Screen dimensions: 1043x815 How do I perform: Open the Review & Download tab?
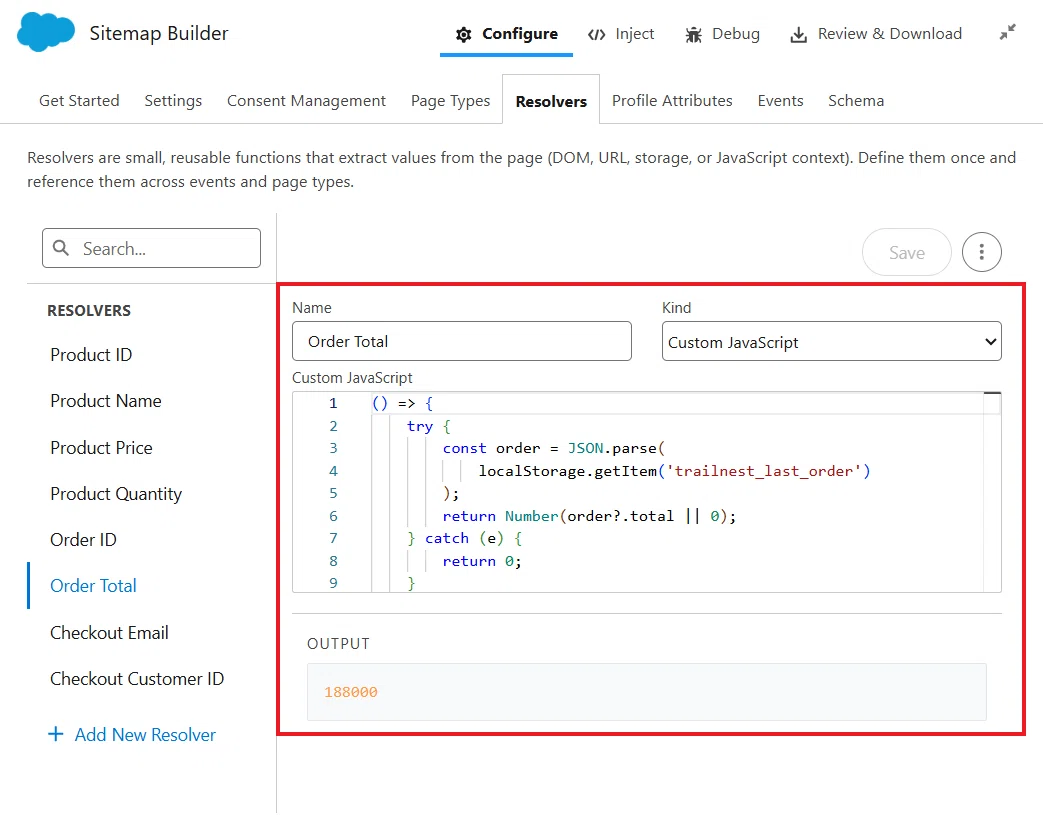[875, 34]
